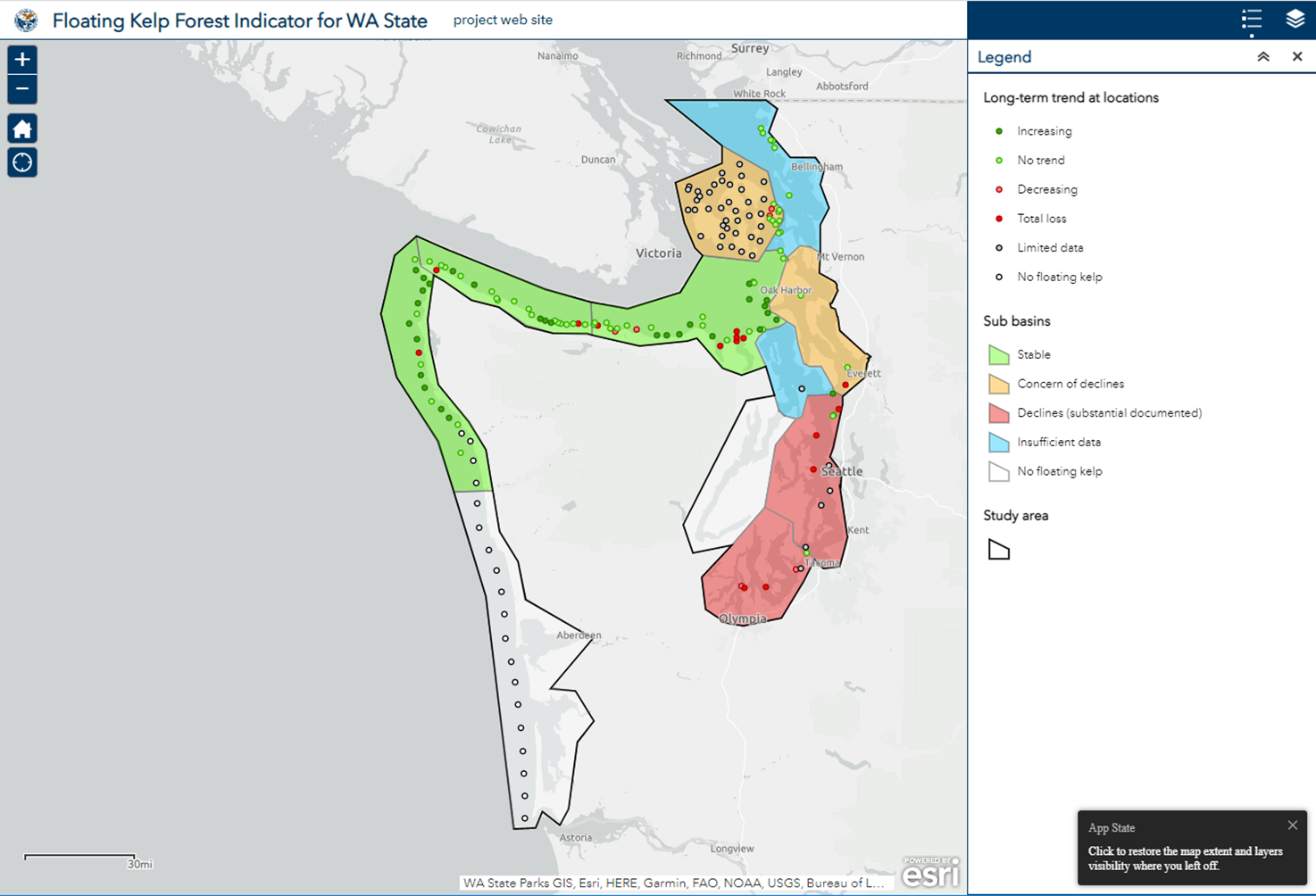Image resolution: width=1316 pixels, height=896 pixels.
Task: Open the project web site link
Action: coord(503,20)
